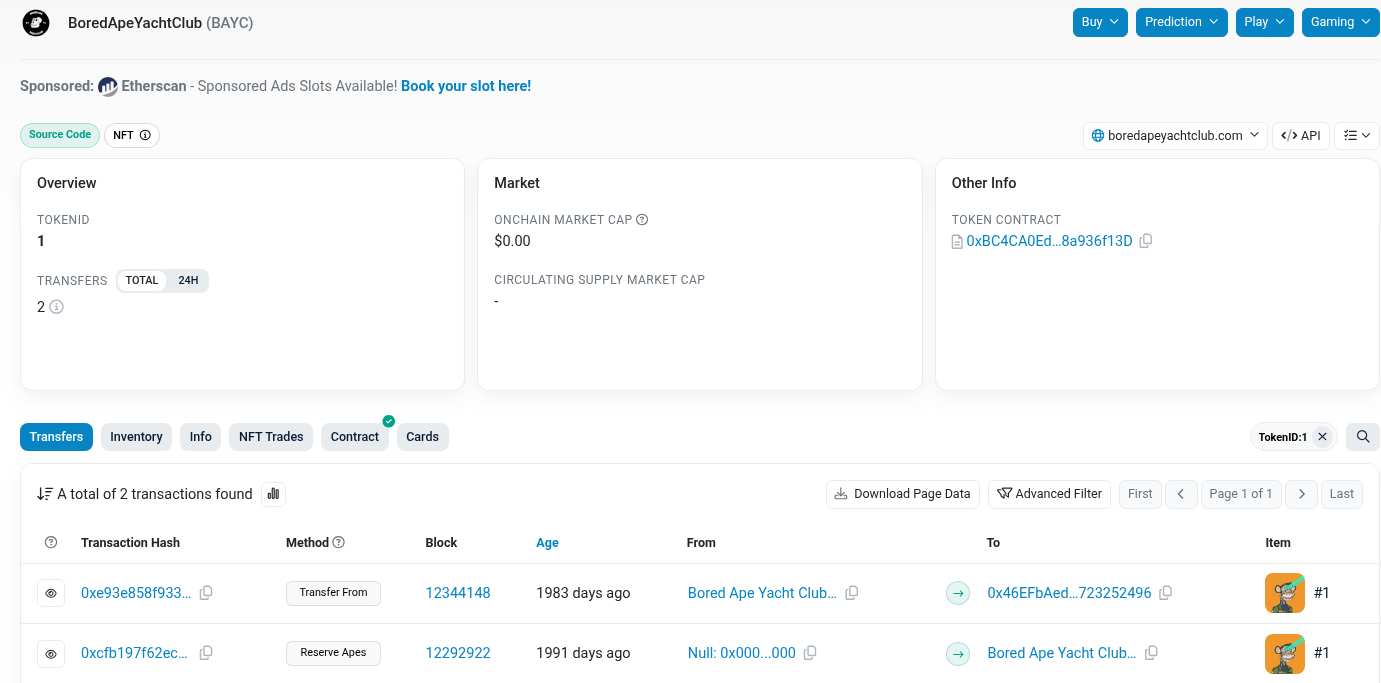Open the search magnifier button

point(1363,437)
